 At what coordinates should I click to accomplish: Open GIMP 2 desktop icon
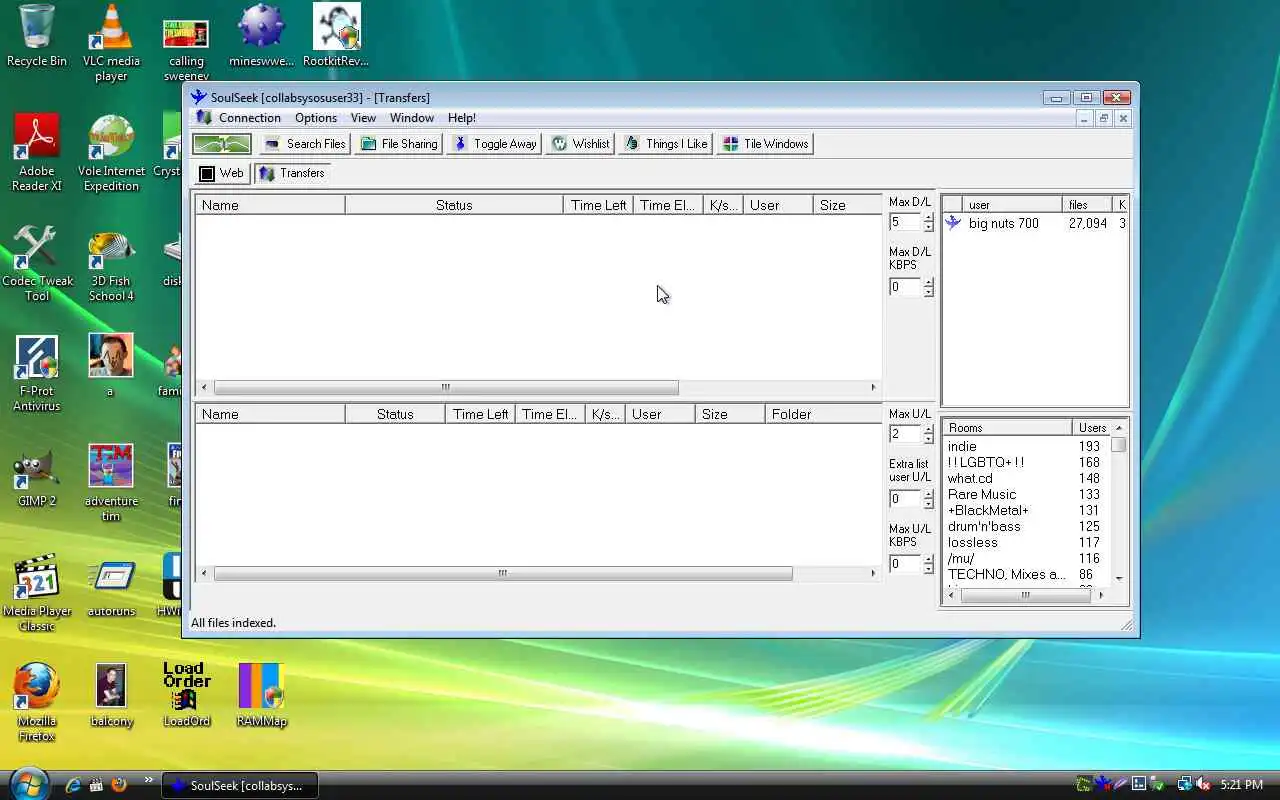(37, 476)
